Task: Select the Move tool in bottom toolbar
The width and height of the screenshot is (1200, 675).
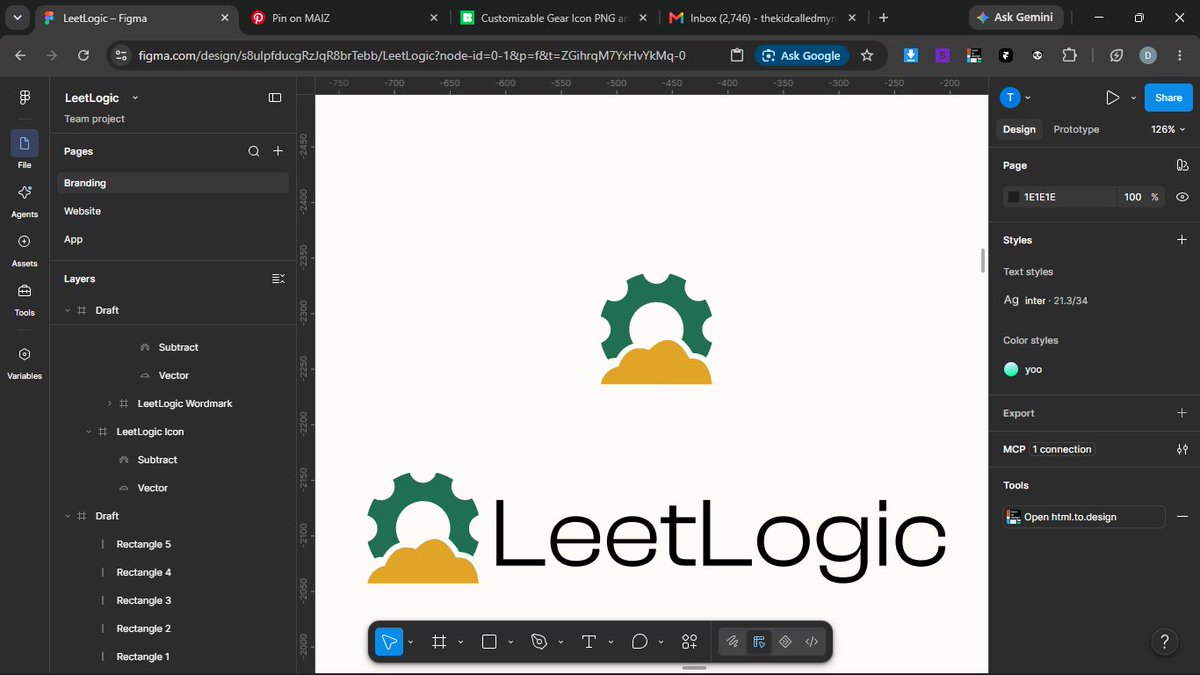Action: tap(389, 642)
